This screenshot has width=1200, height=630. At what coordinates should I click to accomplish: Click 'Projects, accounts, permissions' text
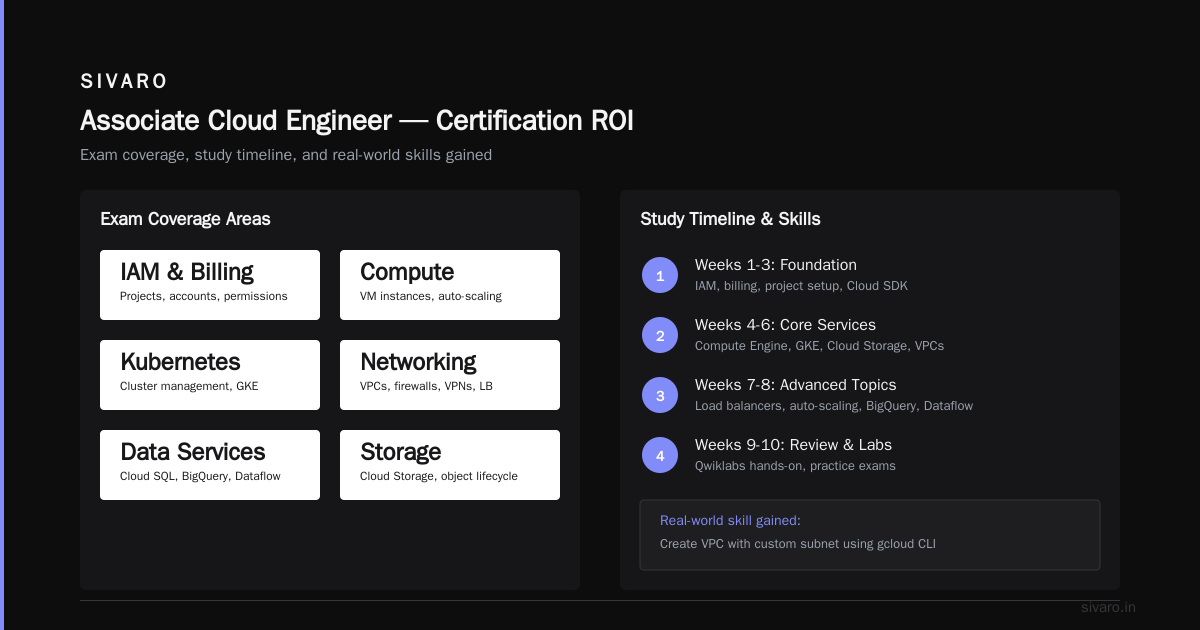(x=204, y=296)
